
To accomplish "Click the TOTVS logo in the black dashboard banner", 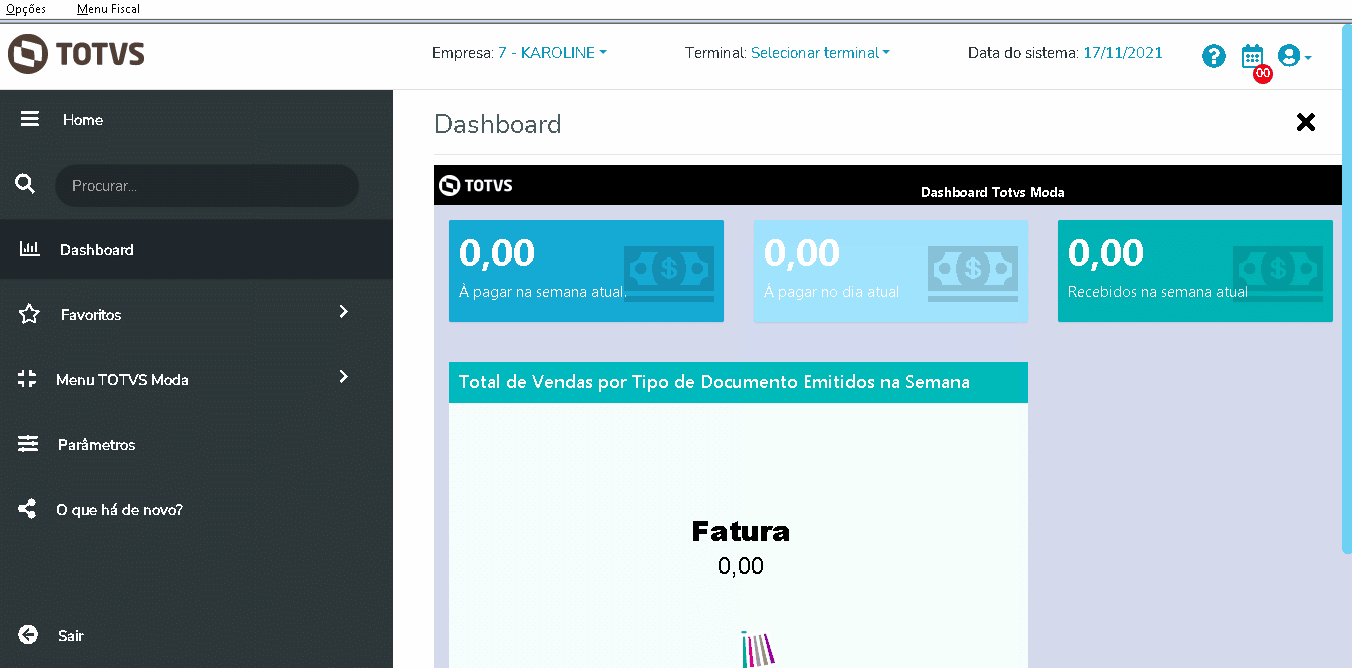I will click(x=476, y=185).
